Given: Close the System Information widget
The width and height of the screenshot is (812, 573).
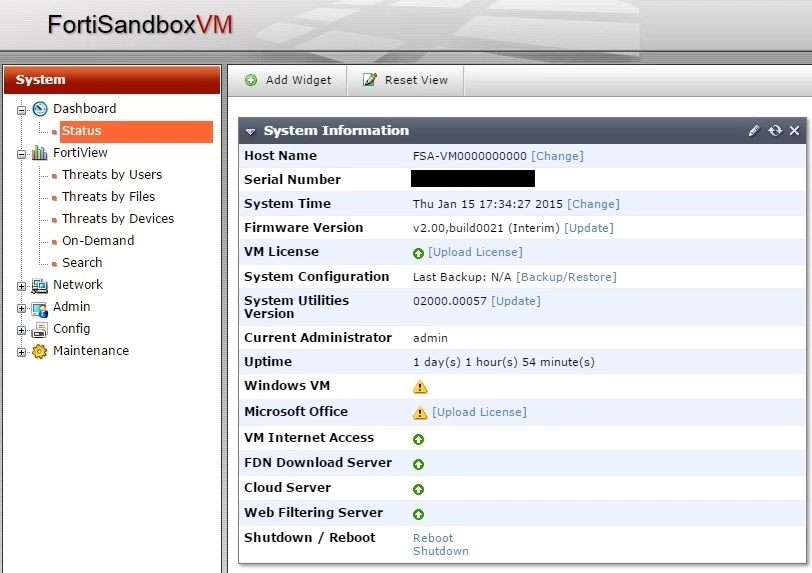Looking at the screenshot, I should [x=794, y=131].
